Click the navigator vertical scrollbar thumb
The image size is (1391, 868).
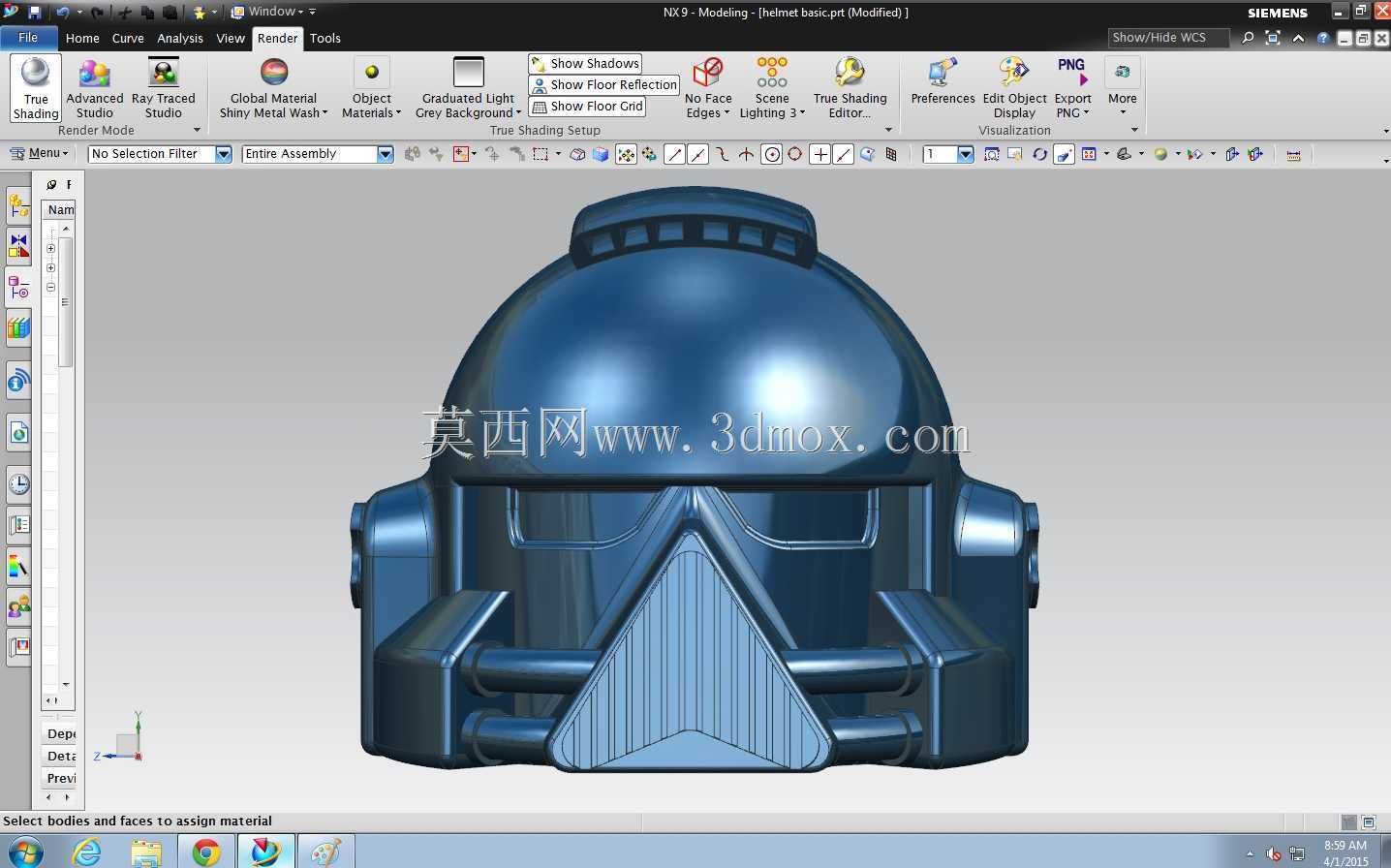[66, 301]
